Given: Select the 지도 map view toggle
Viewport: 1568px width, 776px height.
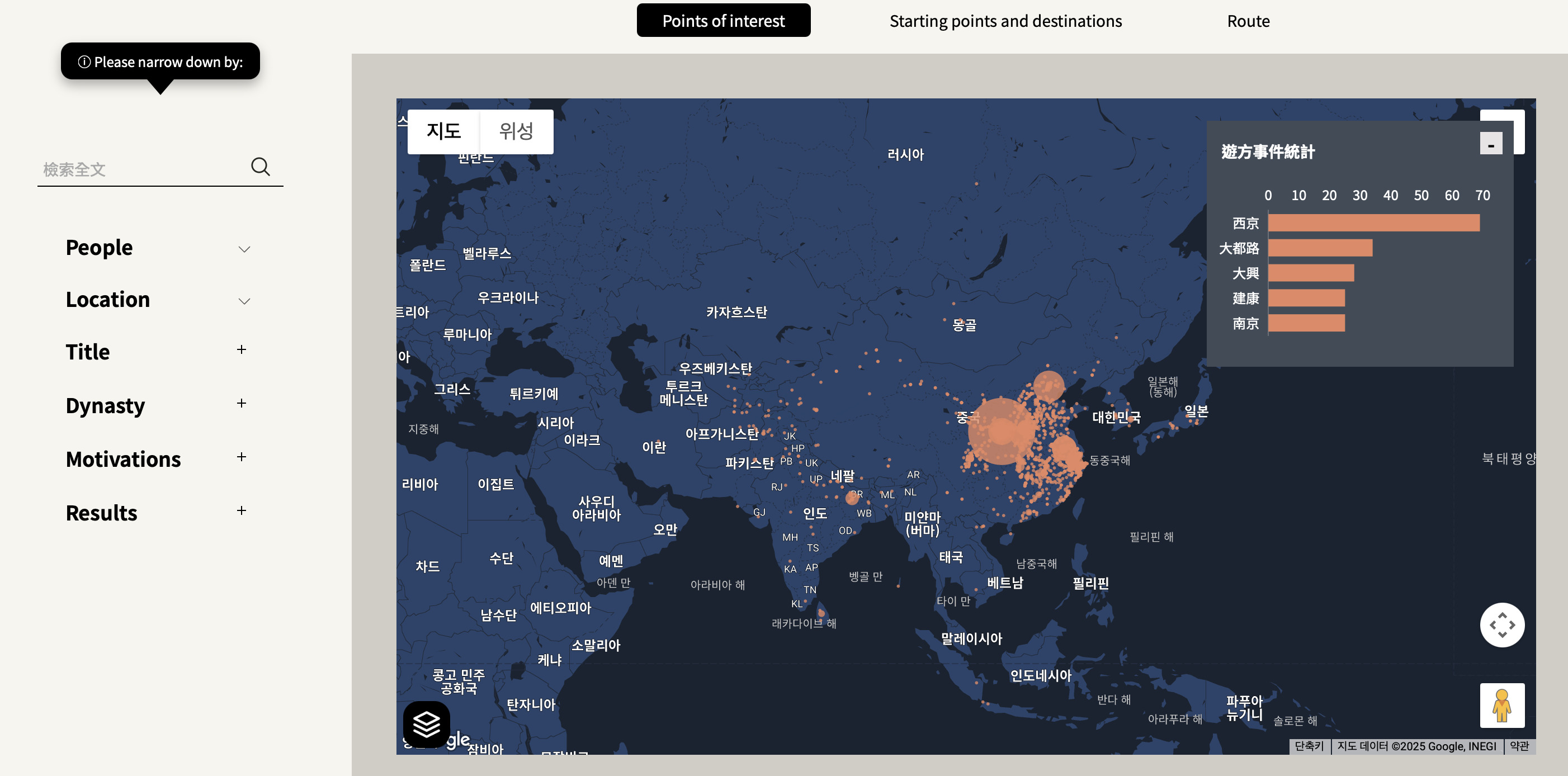Looking at the screenshot, I should [x=444, y=131].
